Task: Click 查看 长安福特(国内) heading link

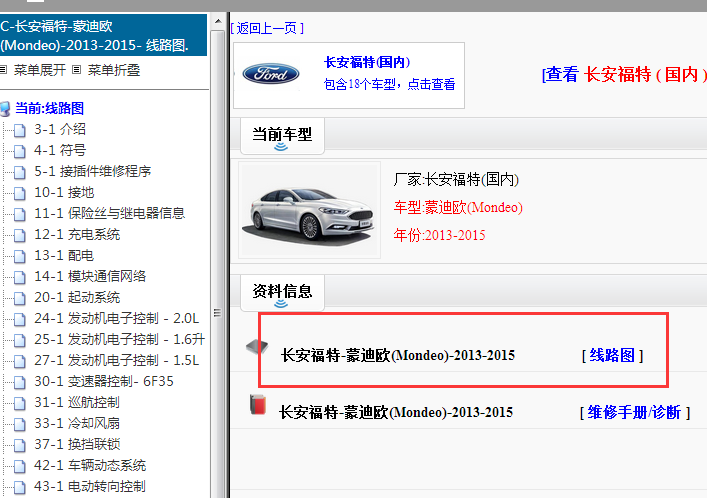Action: click(x=624, y=74)
